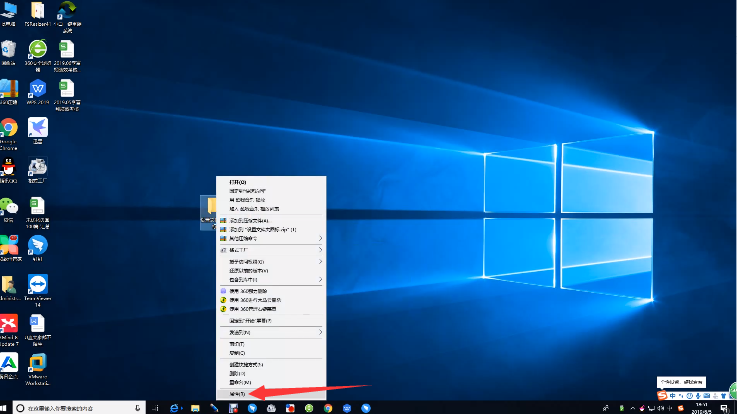The image size is (737, 414).
Task: Select Rename in the context menu
Action: [x=238, y=381]
